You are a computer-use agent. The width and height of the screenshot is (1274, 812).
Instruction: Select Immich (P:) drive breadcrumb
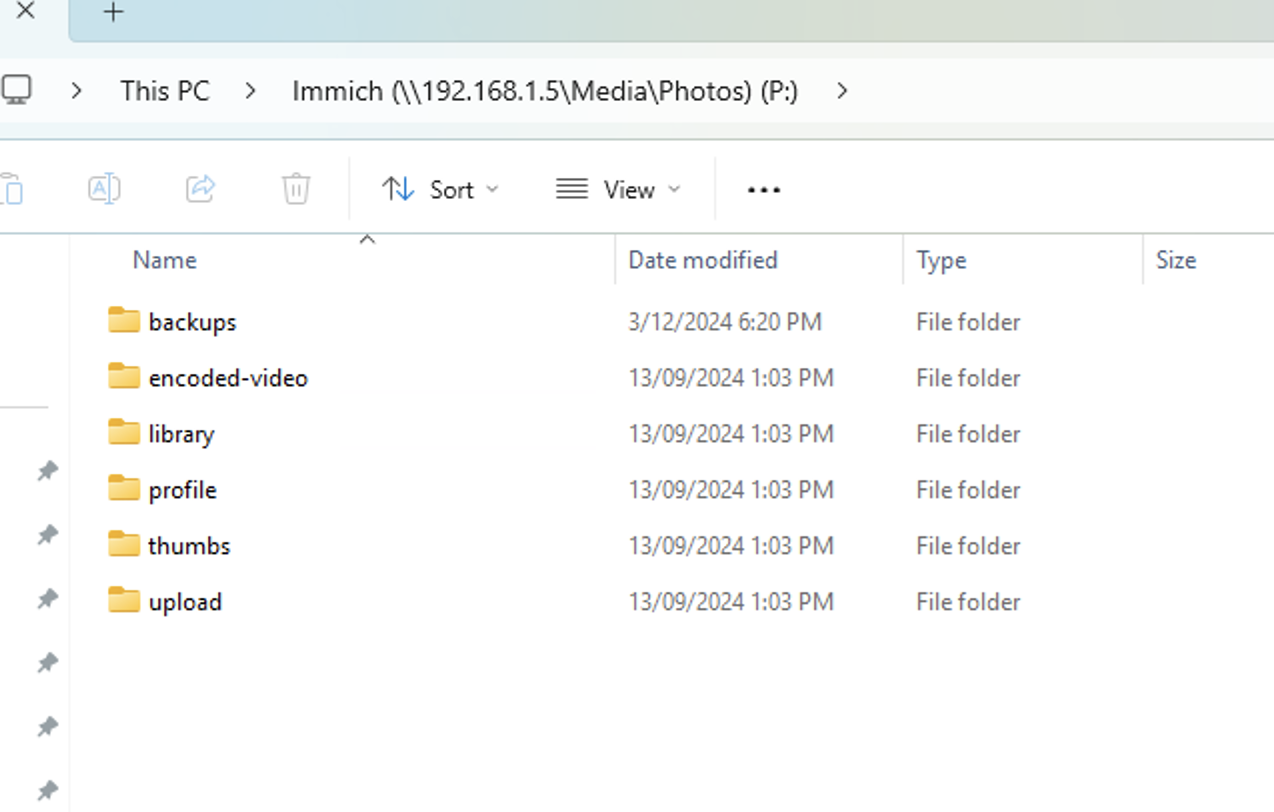545,91
